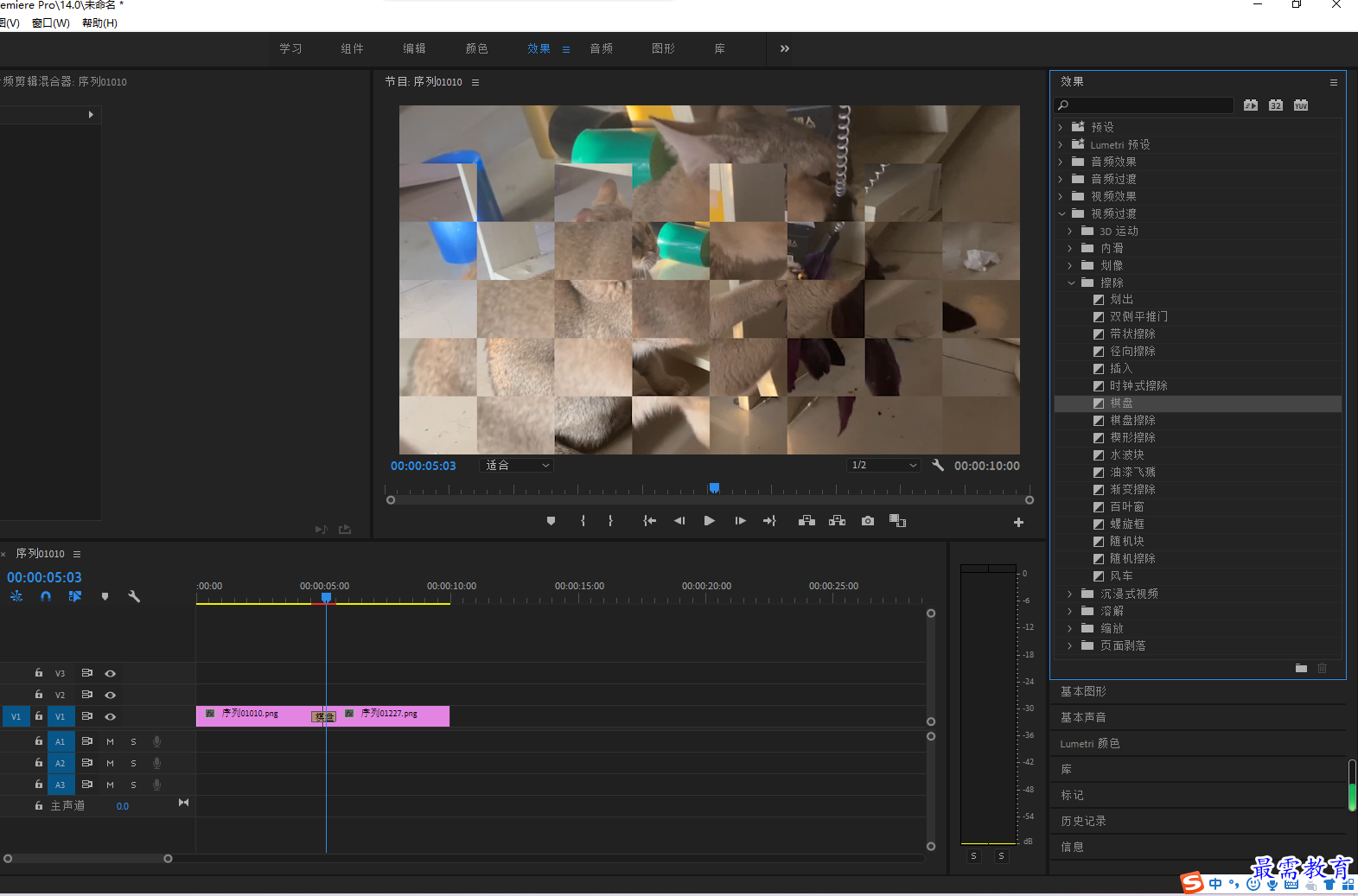1358x896 pixels.
Task: Click the Program monitor playhead marker
Action: (714, 488)
